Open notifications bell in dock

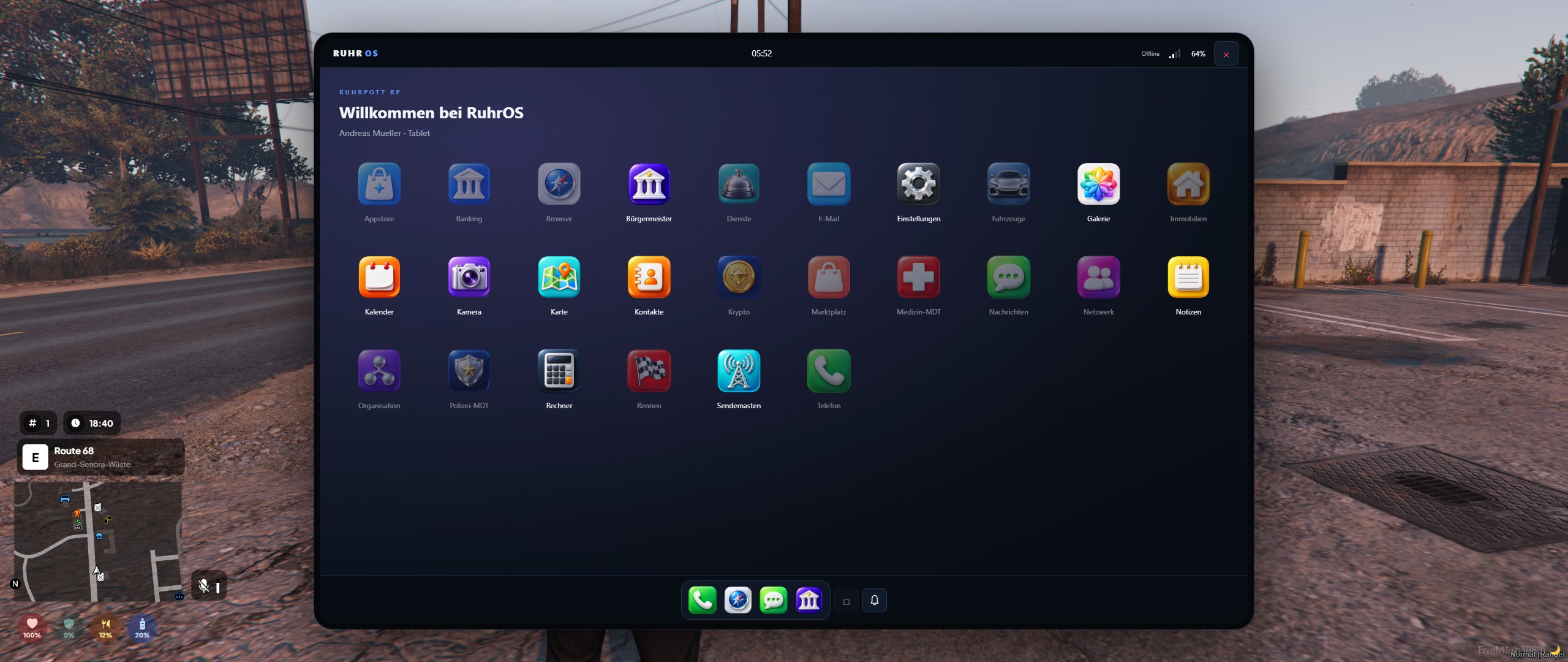(875, 601)
